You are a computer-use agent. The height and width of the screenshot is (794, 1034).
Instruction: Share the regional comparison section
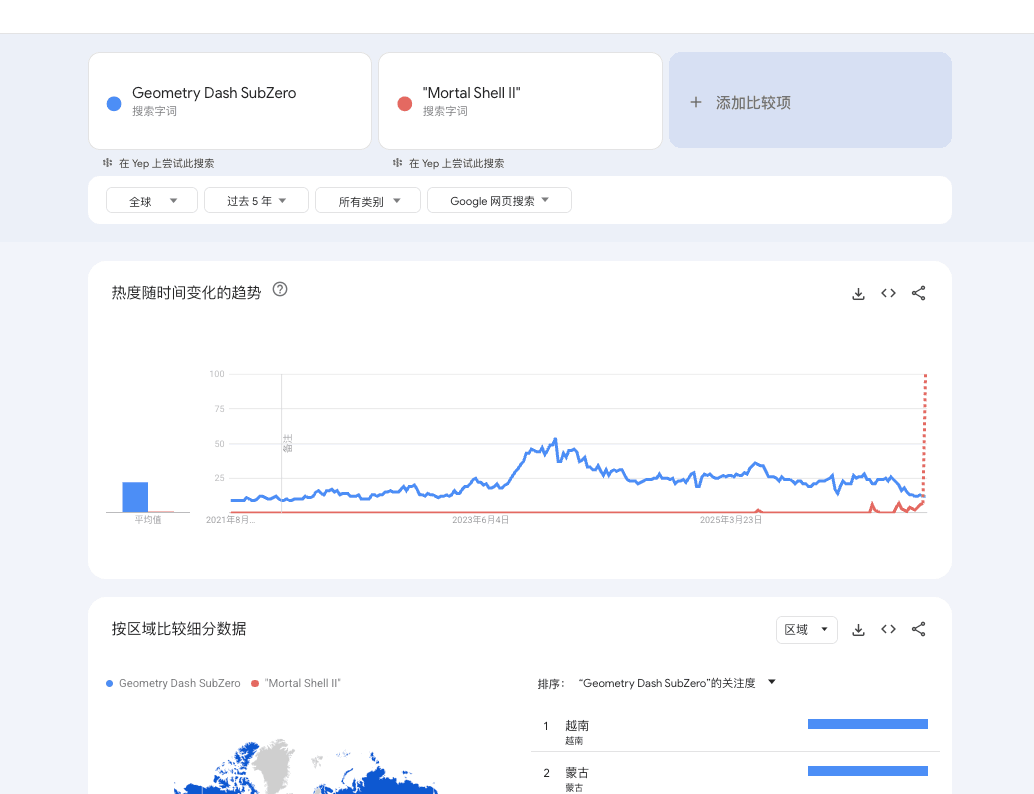919,629
